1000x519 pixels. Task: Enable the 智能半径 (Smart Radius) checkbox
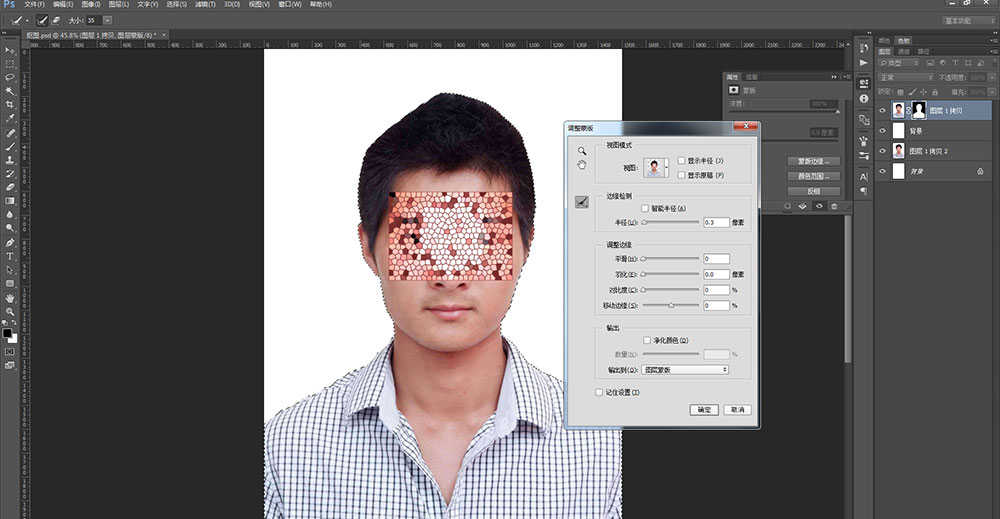tap(645, 208)
